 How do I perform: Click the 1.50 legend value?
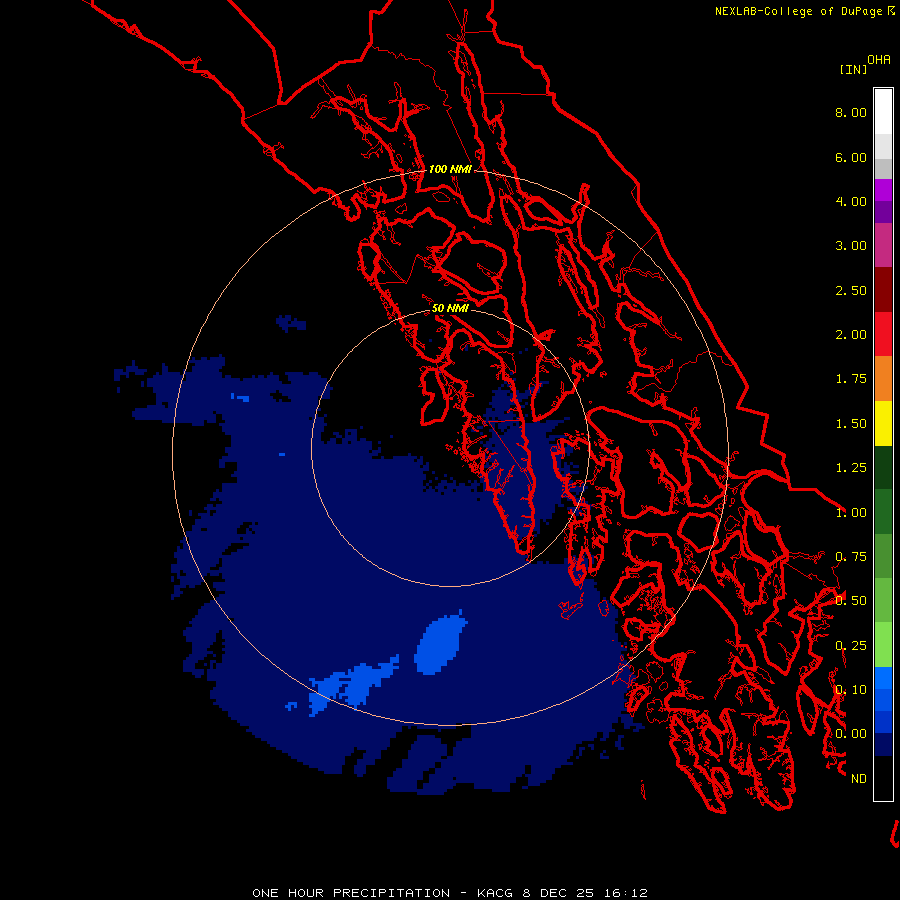[851, 424]
